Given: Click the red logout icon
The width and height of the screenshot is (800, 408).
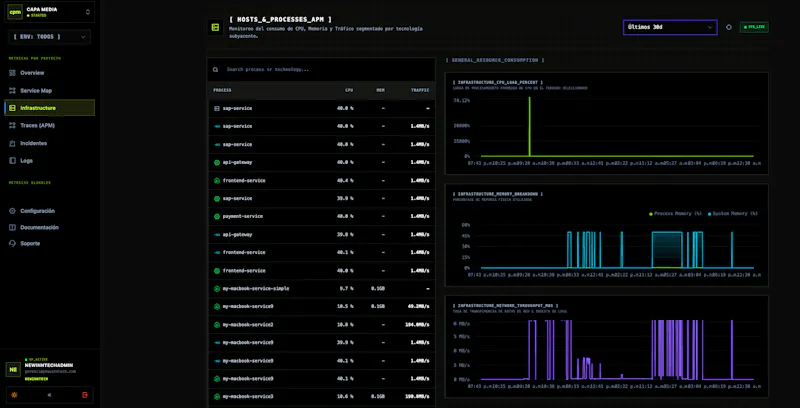Looking at the screenshot, I should click(85, 395).
